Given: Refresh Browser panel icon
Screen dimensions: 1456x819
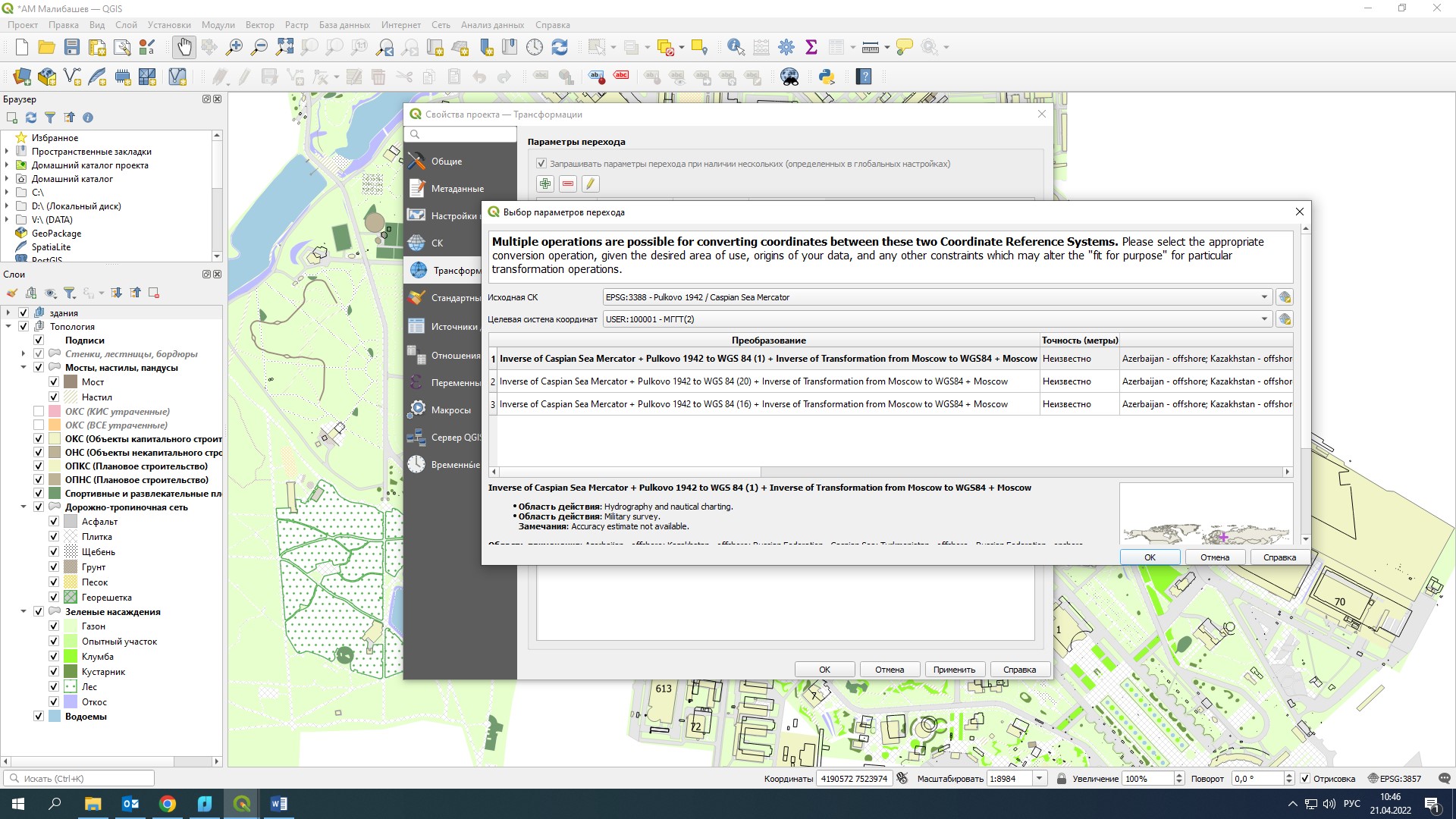Looking at the screenshot, I should [31, 118].
